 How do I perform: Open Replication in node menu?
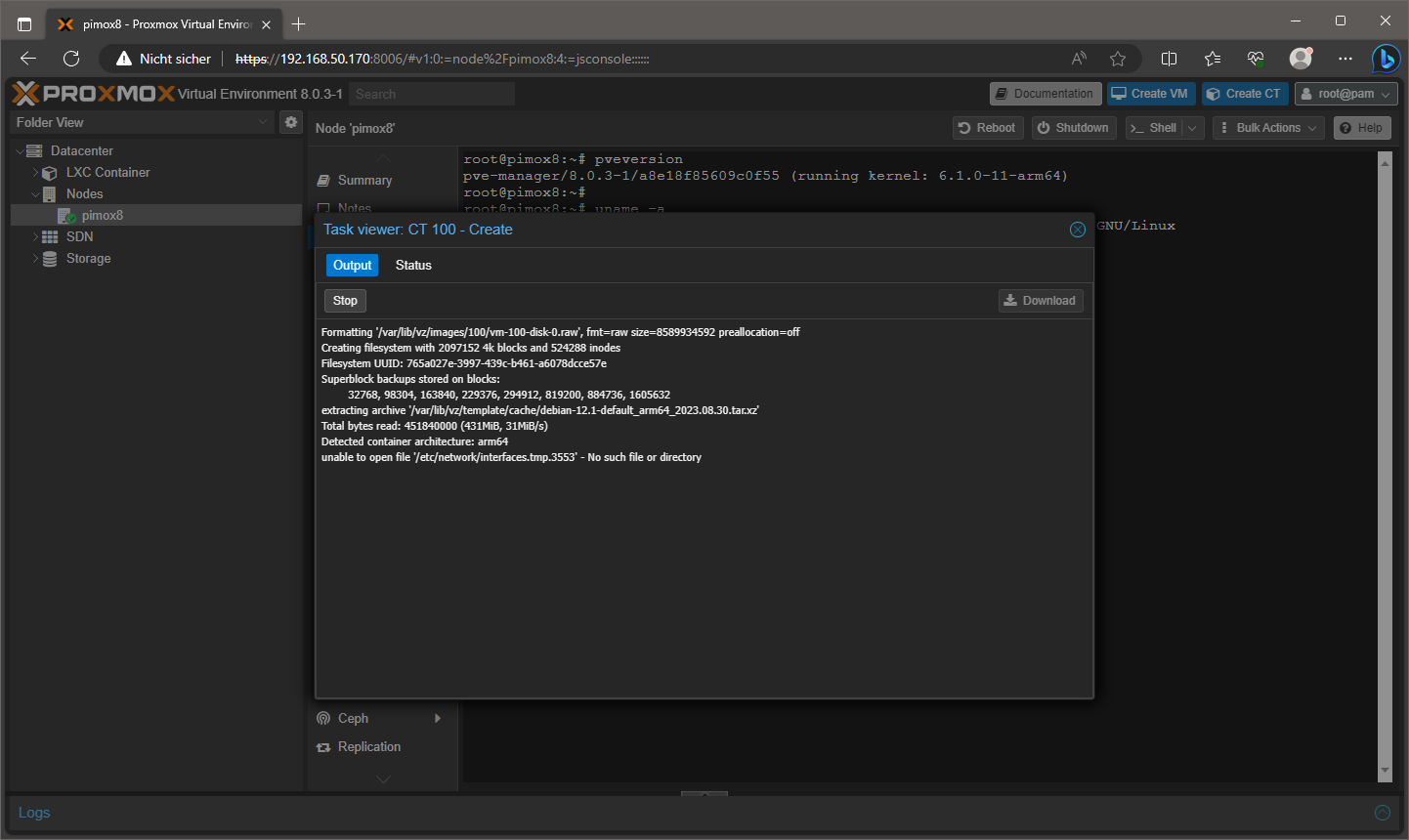(x=369, y=747)
